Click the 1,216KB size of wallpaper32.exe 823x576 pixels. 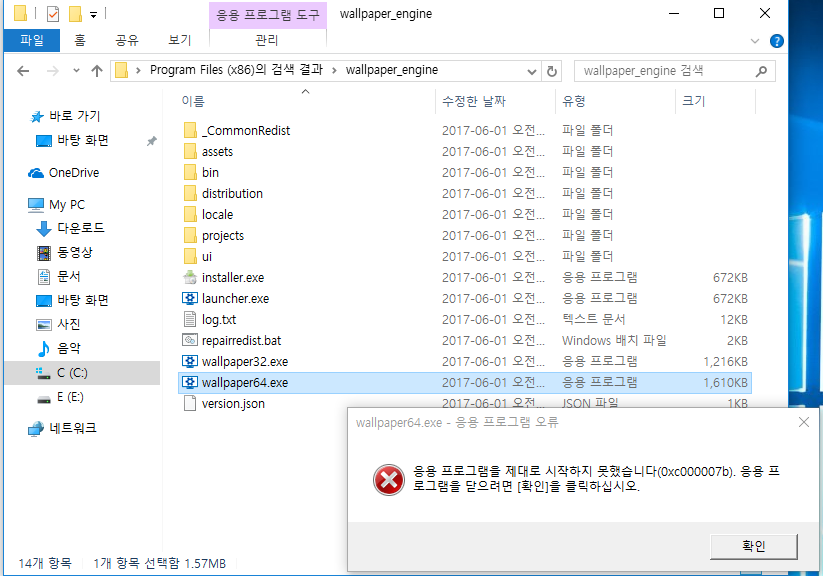725,362
